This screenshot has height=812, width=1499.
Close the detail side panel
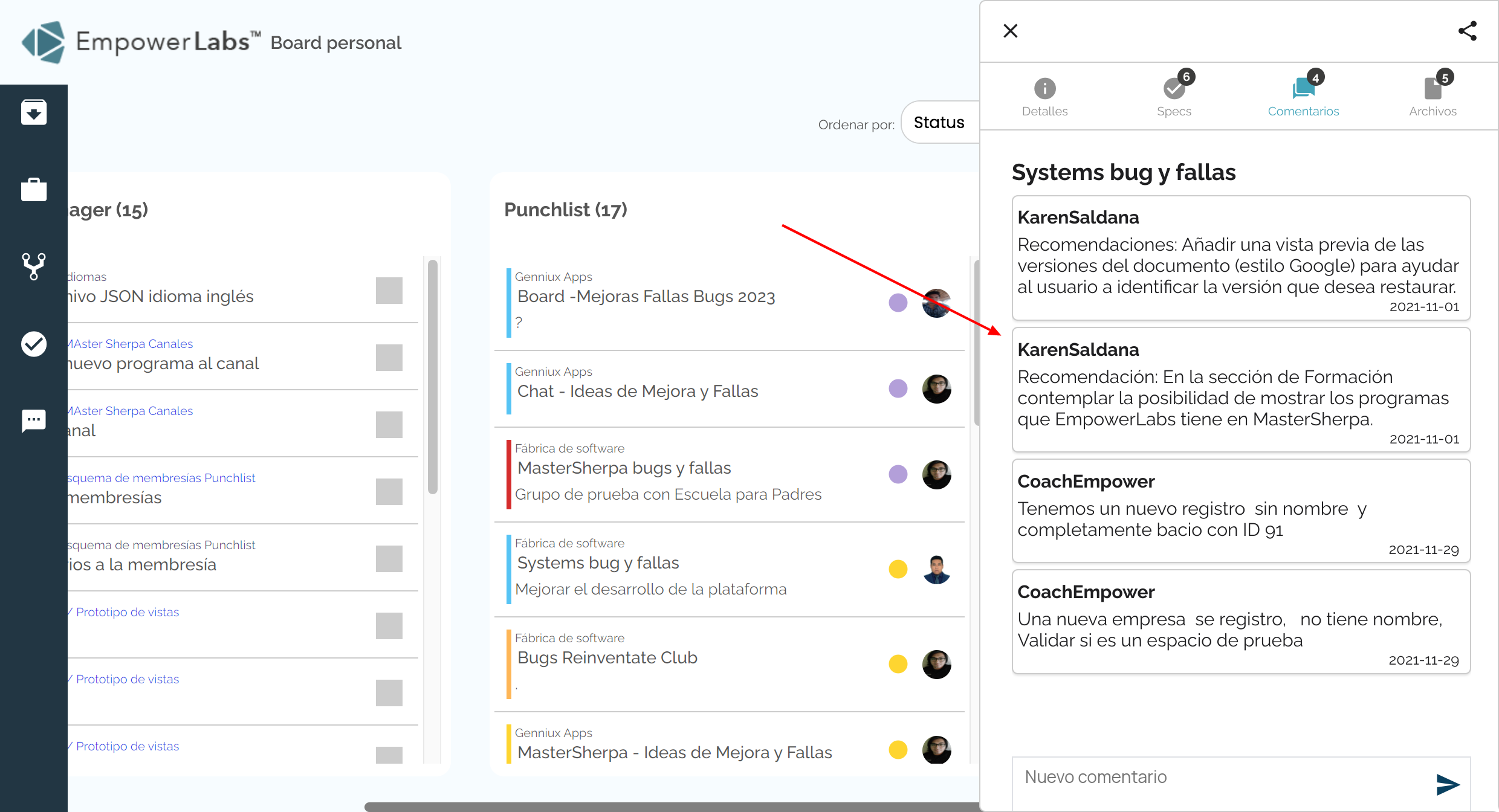pos(1011,31)
